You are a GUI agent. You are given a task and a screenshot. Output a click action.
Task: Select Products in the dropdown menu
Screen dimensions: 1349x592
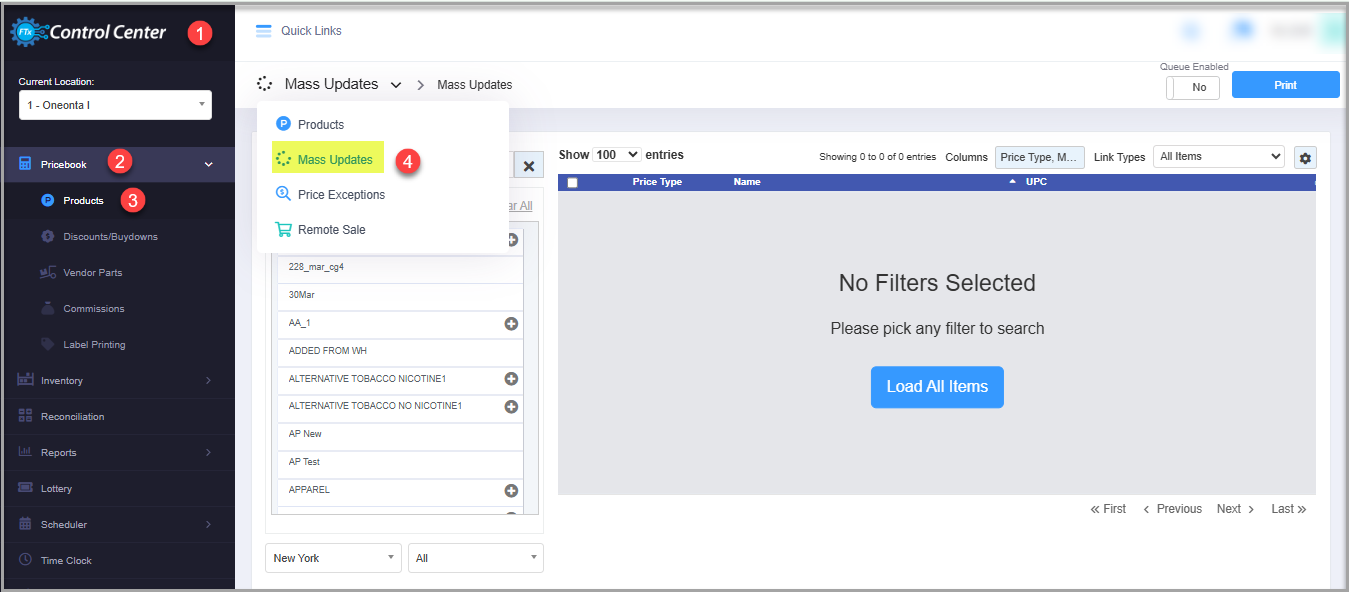pos(320,125)
